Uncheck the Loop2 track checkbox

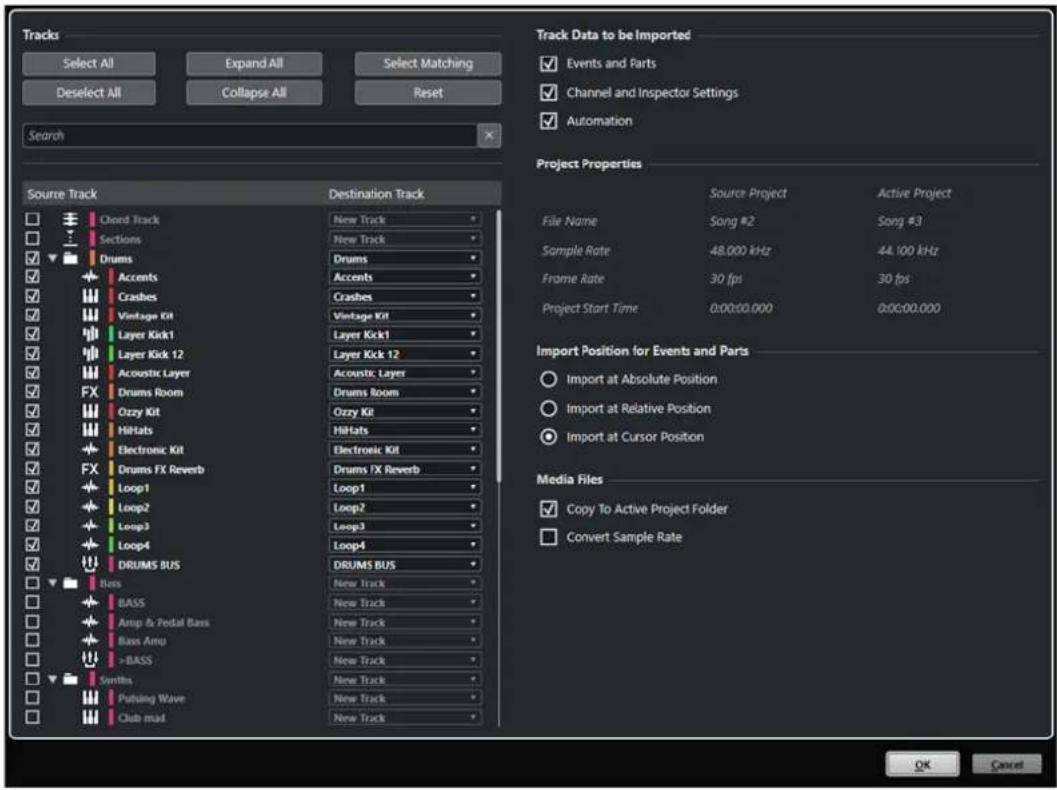click(32, 507)
